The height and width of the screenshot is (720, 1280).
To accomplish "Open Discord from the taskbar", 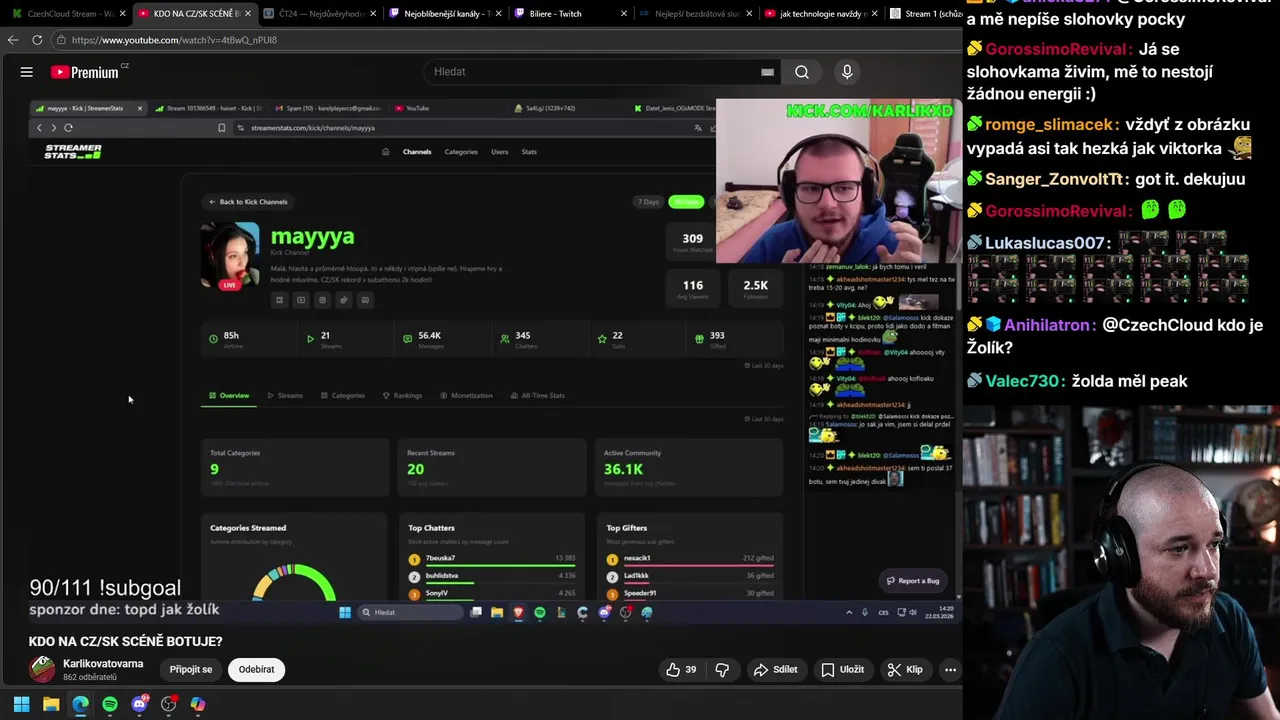I will 139,704.
